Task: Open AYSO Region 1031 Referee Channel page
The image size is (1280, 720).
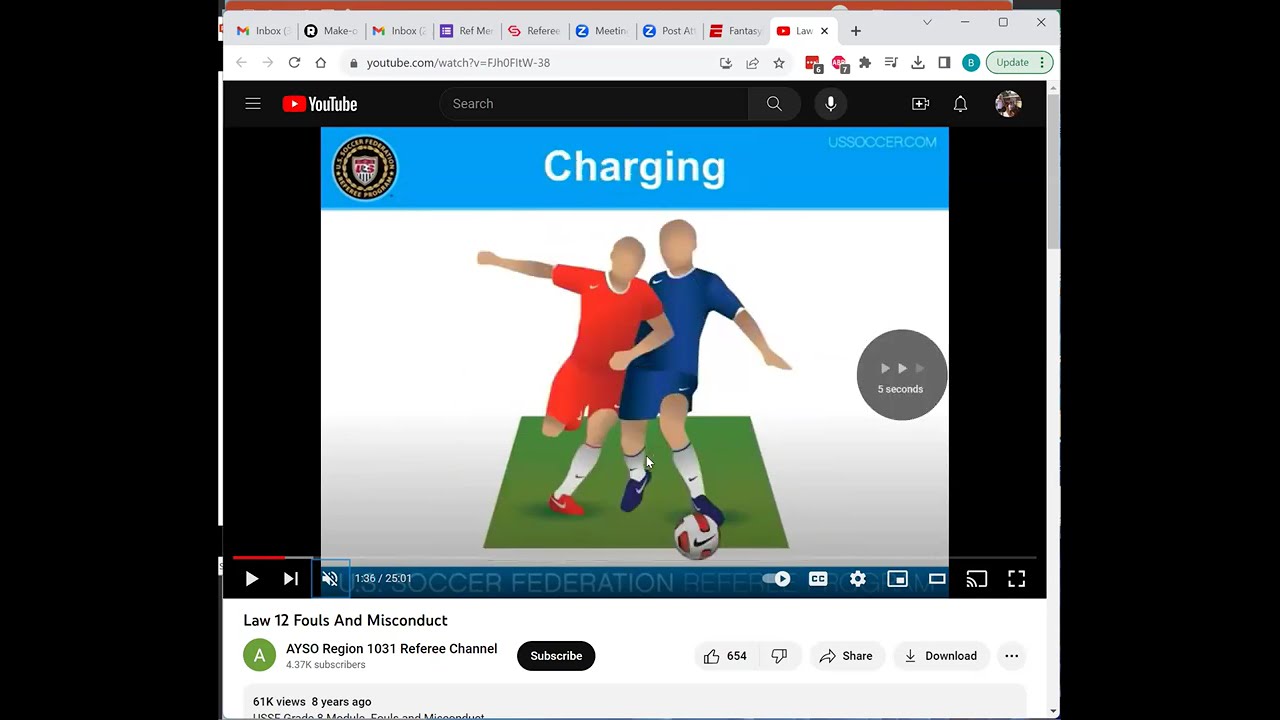Action: pos(391,649)
